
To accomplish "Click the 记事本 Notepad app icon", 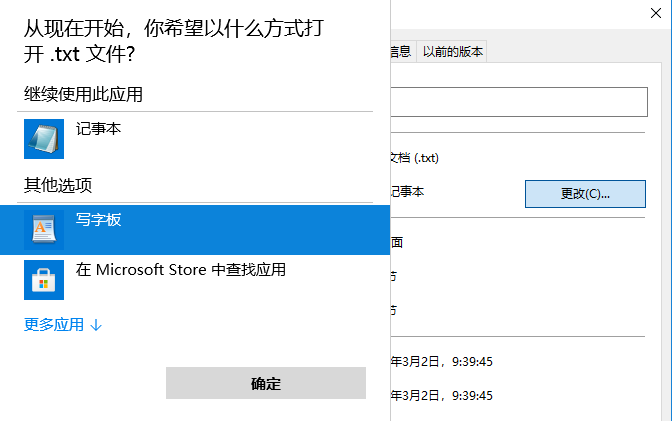I will tap(43, 139).
